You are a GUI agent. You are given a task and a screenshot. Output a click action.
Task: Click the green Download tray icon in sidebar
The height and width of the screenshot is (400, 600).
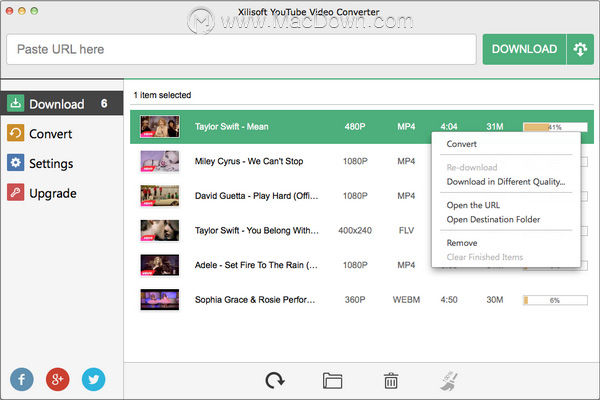(15, 103)
